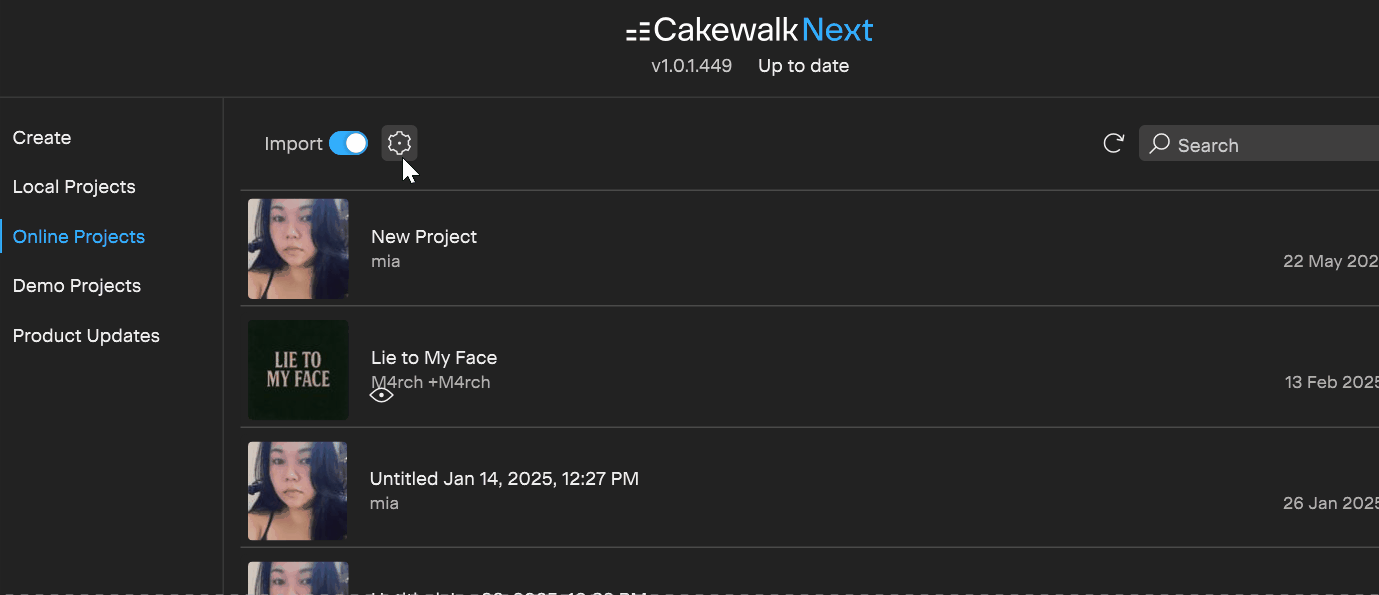Screen dimensions: 1379x595
Task: Open Untitled Jan 14, 2025 project thumbnail
Action: 298,491
